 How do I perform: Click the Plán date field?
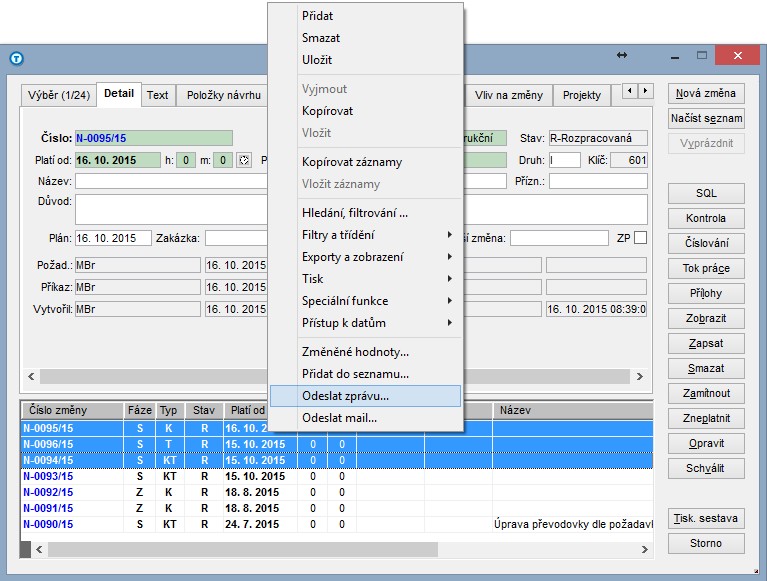tap(113, 238)
